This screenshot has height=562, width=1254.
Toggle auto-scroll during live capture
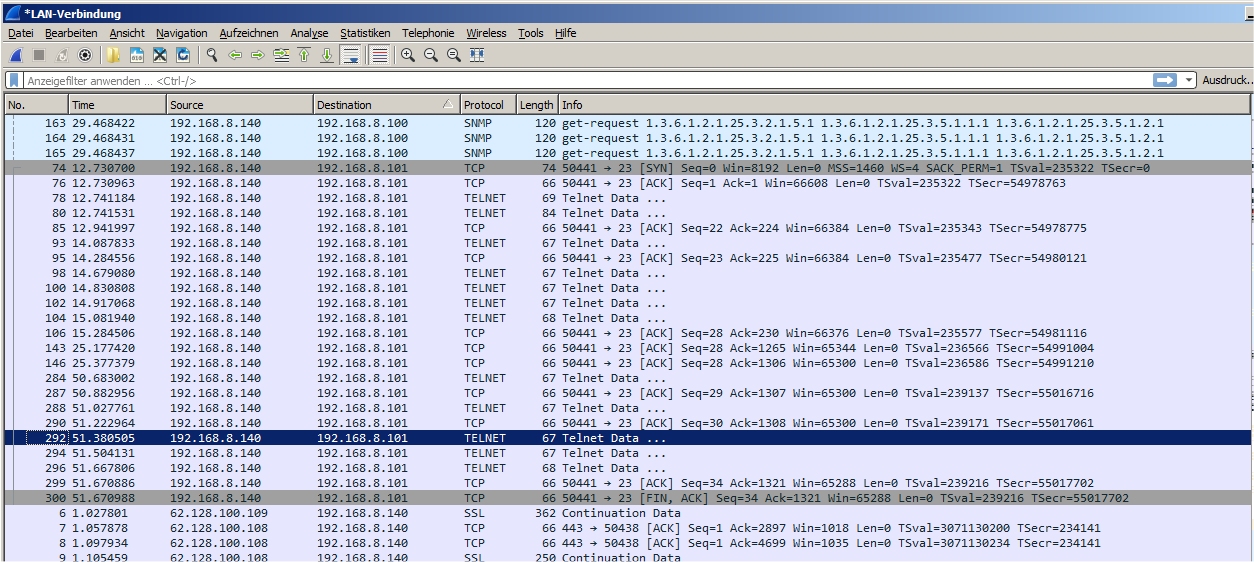(x=351, y=55)
